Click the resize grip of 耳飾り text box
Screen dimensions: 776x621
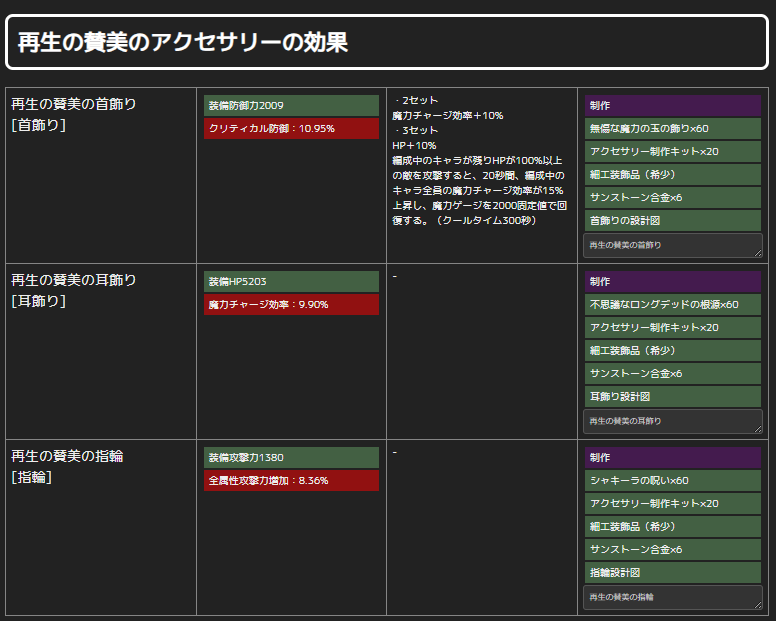[758, 430]
